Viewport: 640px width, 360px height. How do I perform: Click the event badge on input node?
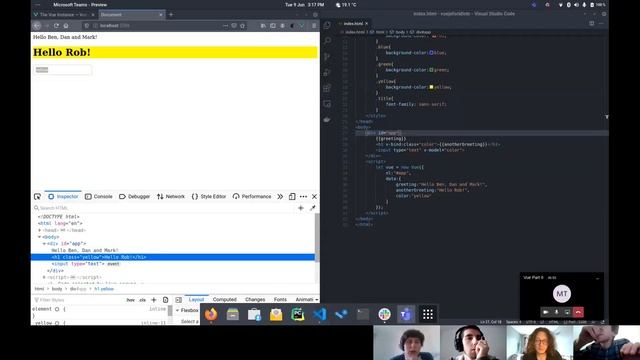[113, 264]
